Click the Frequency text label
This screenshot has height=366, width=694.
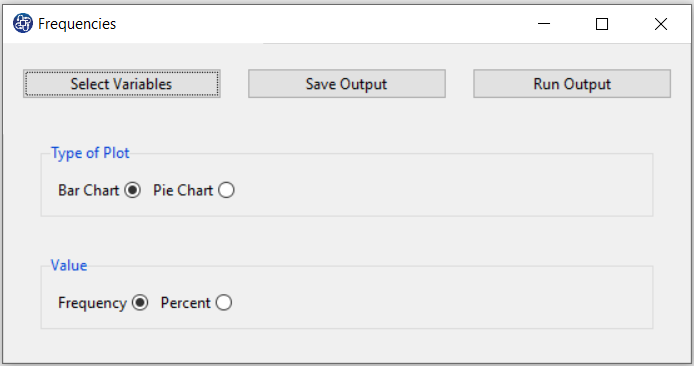pos(92,303)
